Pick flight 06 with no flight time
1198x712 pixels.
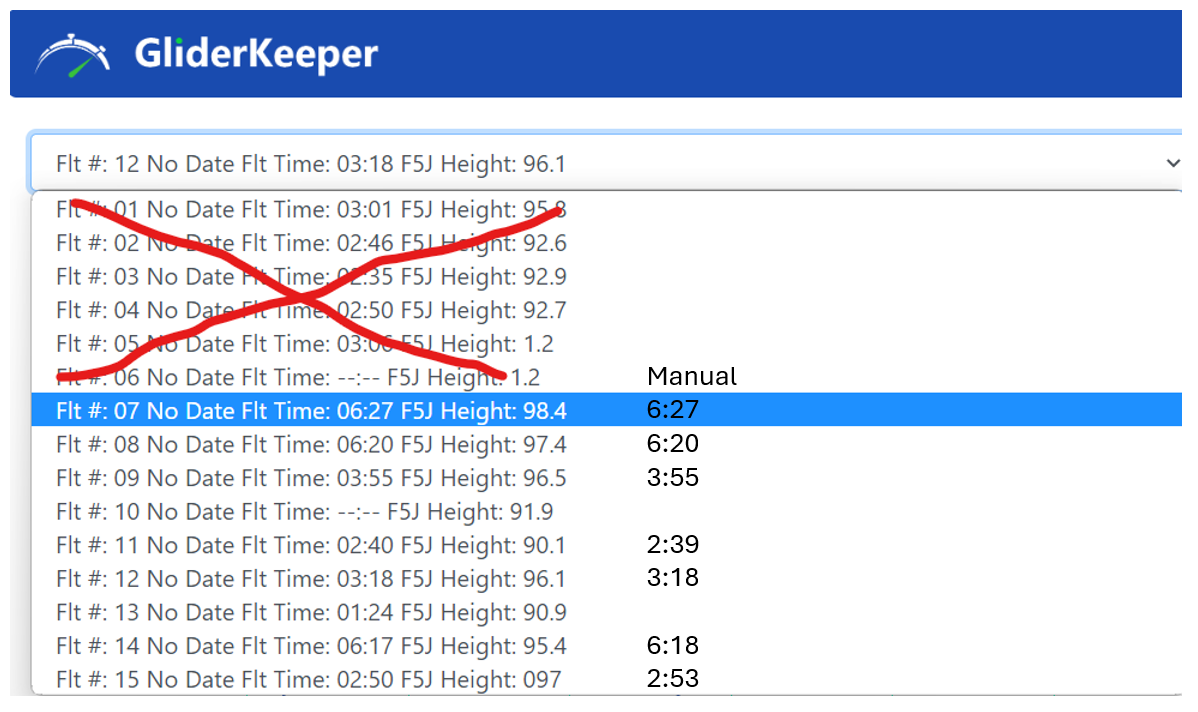click(298, 377)
